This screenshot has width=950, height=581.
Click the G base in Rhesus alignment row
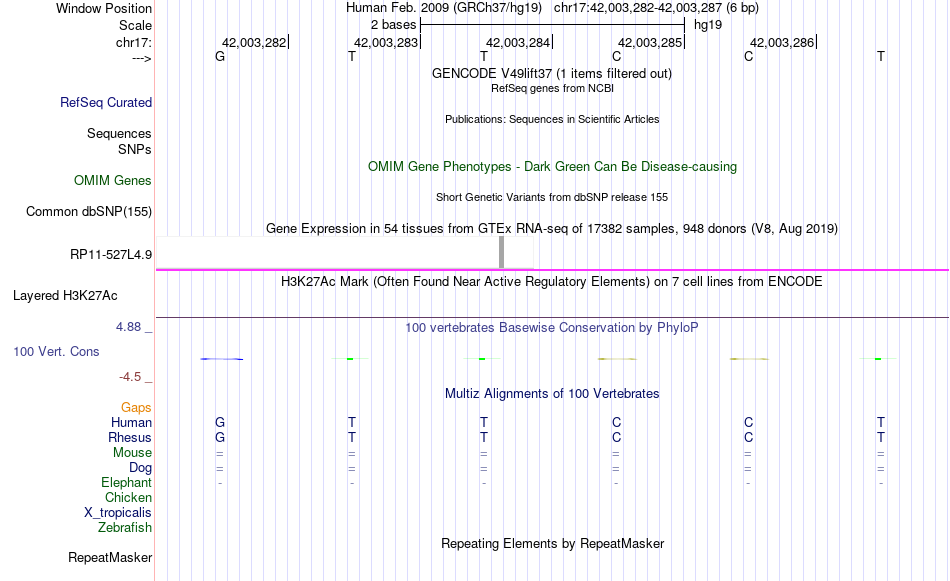click(220, 437)
